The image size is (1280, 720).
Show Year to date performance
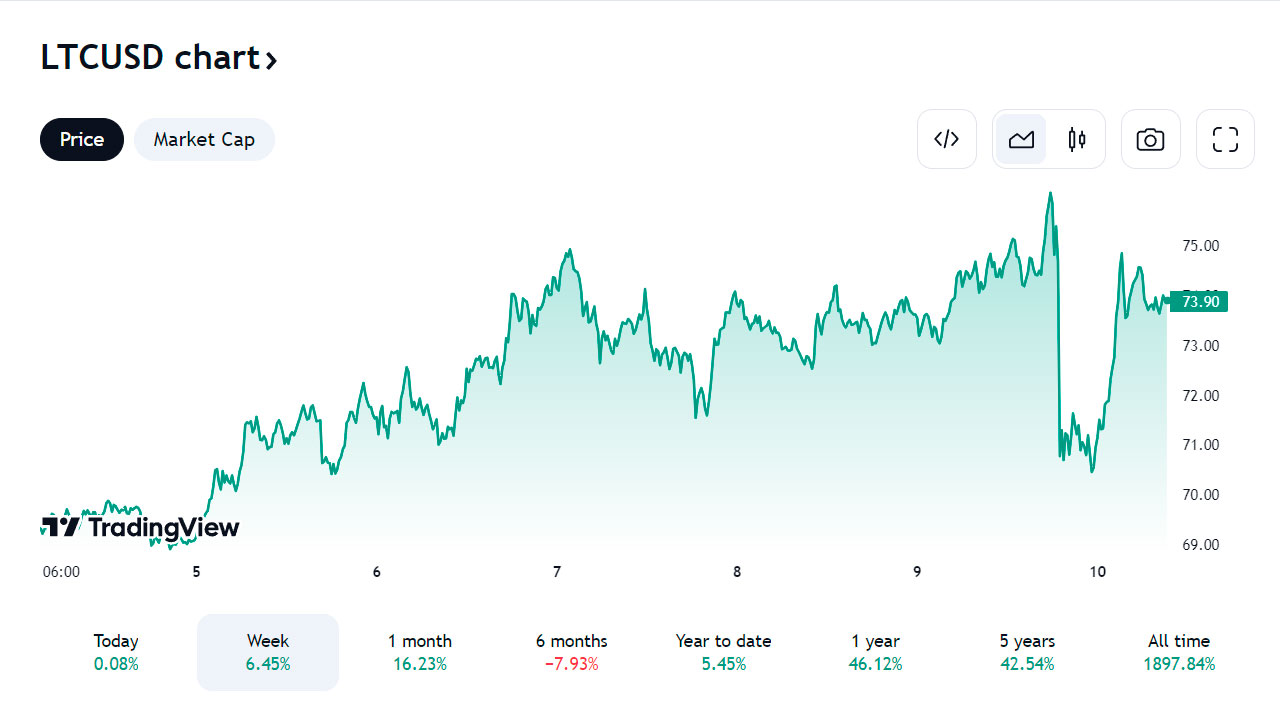[x=724, y=652]
